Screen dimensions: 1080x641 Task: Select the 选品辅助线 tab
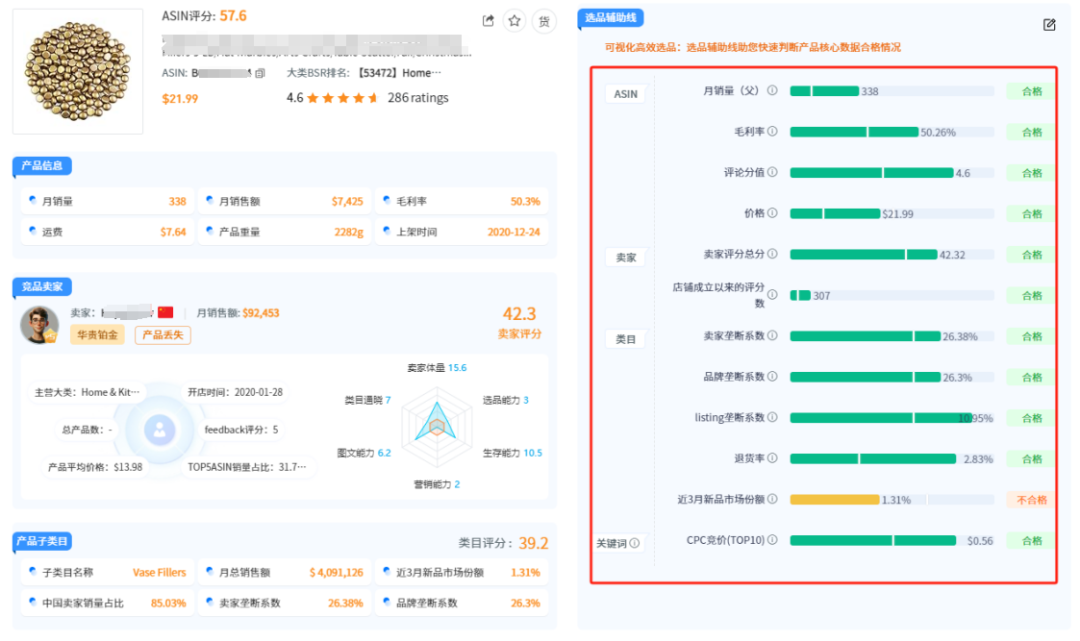point(610,18)
